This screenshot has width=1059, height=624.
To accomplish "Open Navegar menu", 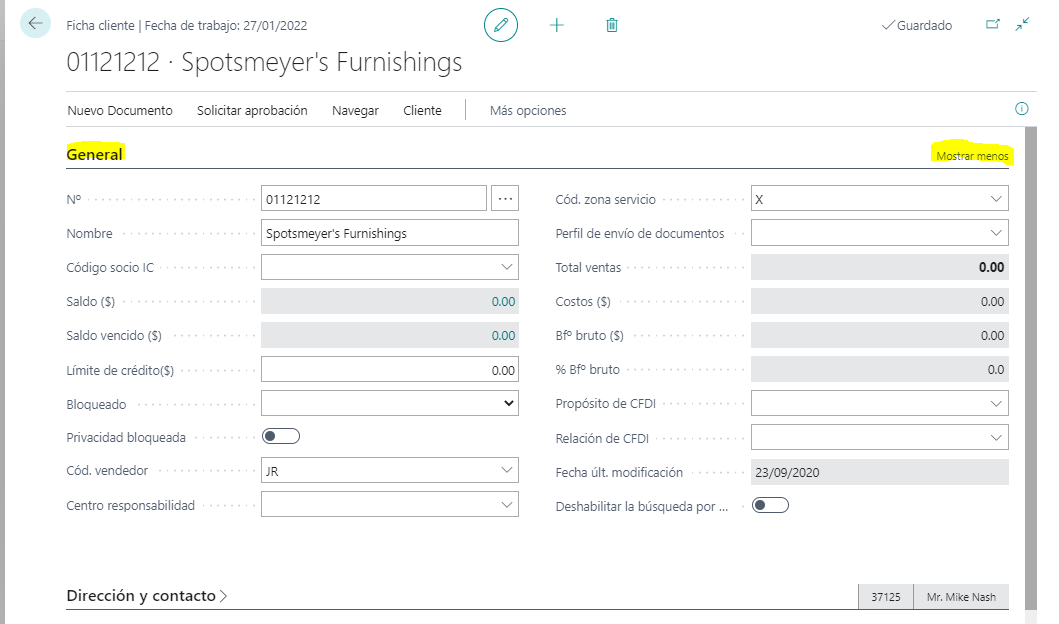I will [x=355, y=111].
